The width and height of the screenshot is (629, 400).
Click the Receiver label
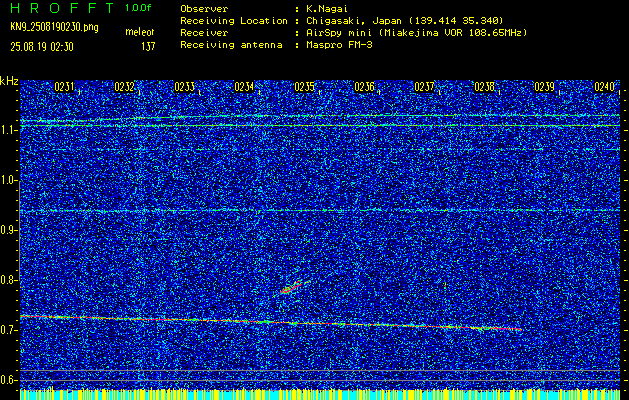point(204,33)
